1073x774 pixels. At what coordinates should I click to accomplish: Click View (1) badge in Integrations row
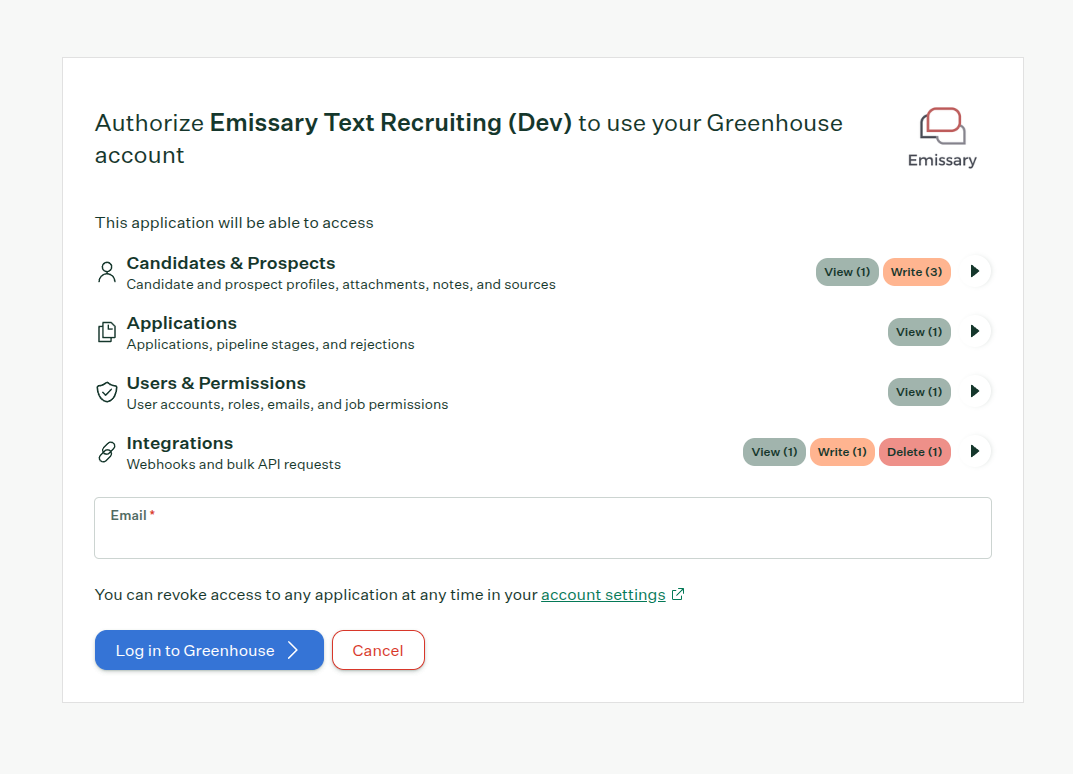774,452
